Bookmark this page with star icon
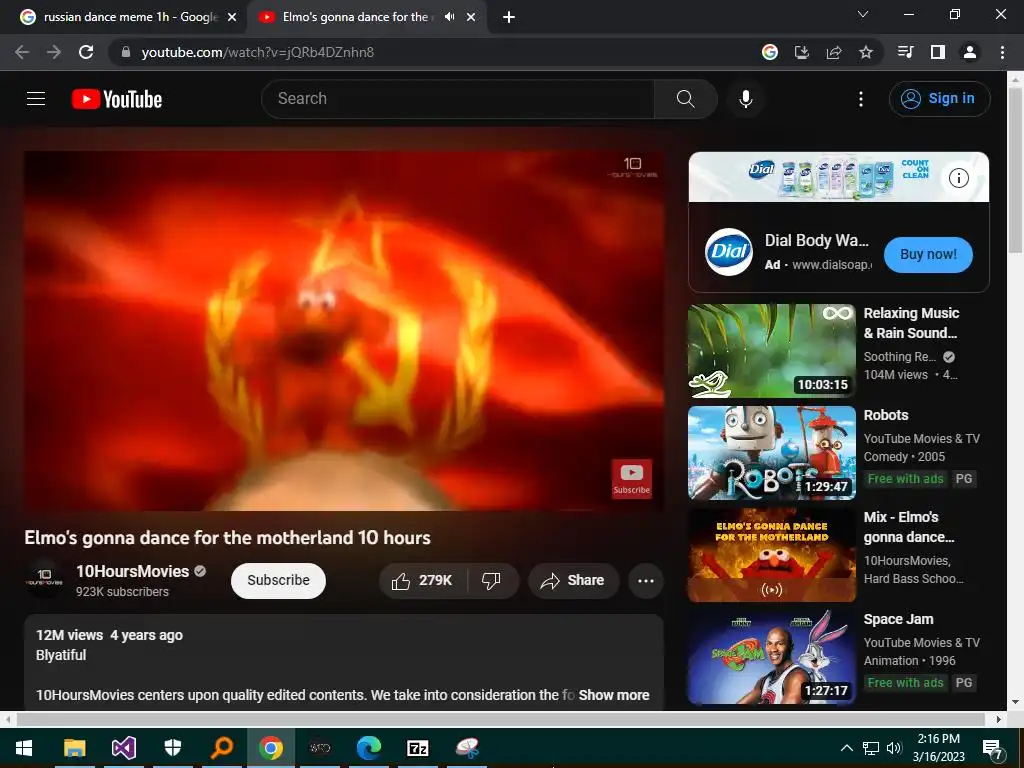1024x768 pixels. click(866, 52)
